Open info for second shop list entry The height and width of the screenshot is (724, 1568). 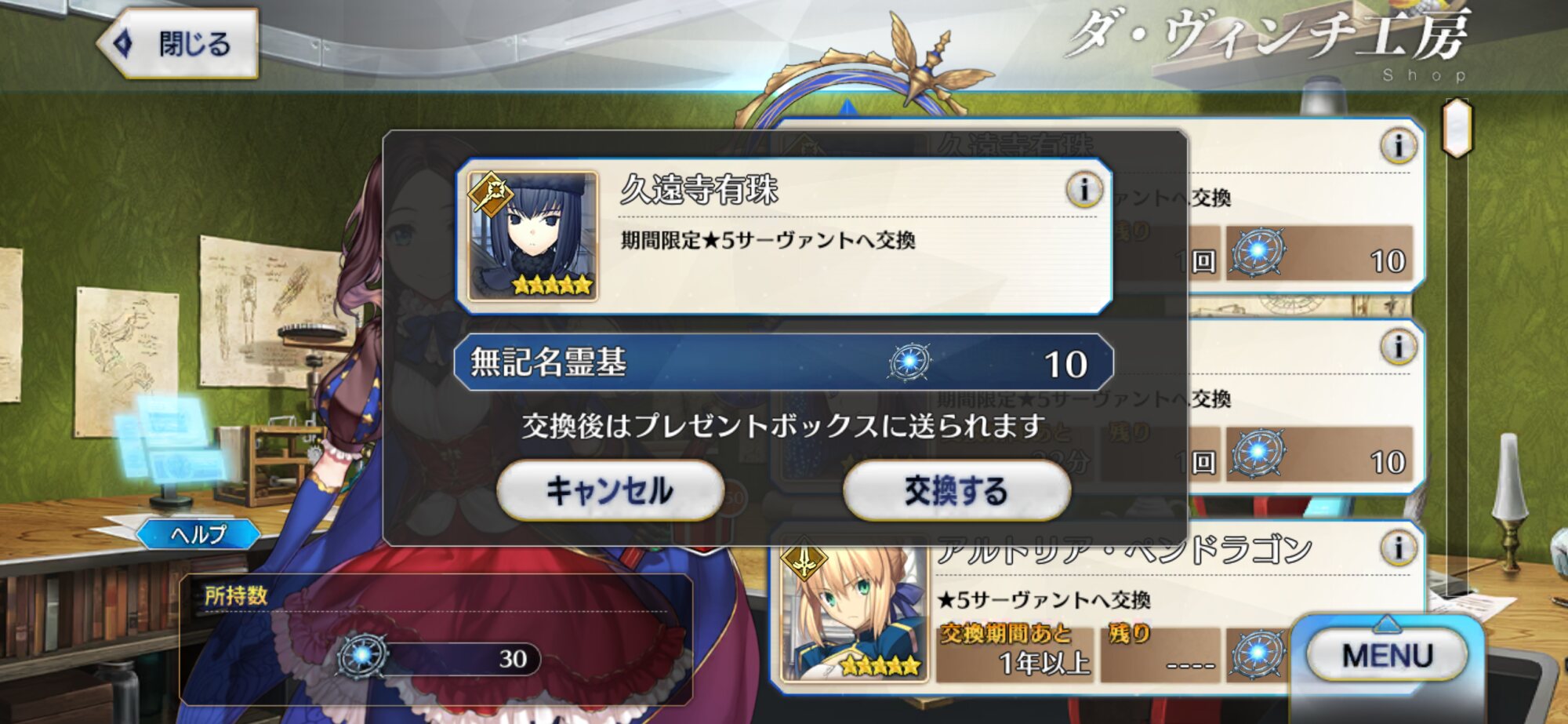click(1398, 346)
